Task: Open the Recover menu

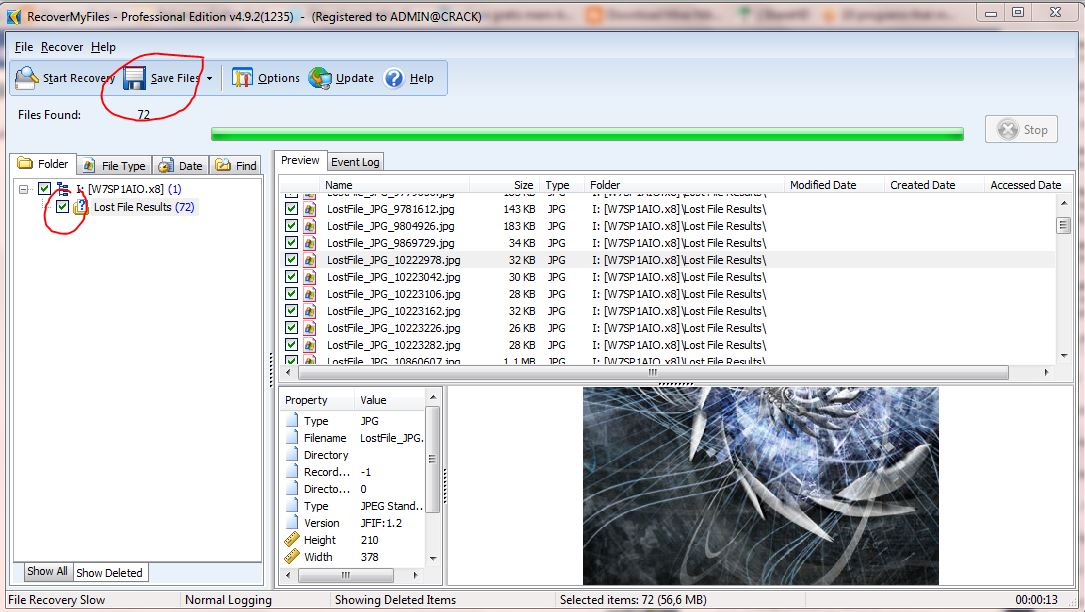Action: tap(62, 47)
